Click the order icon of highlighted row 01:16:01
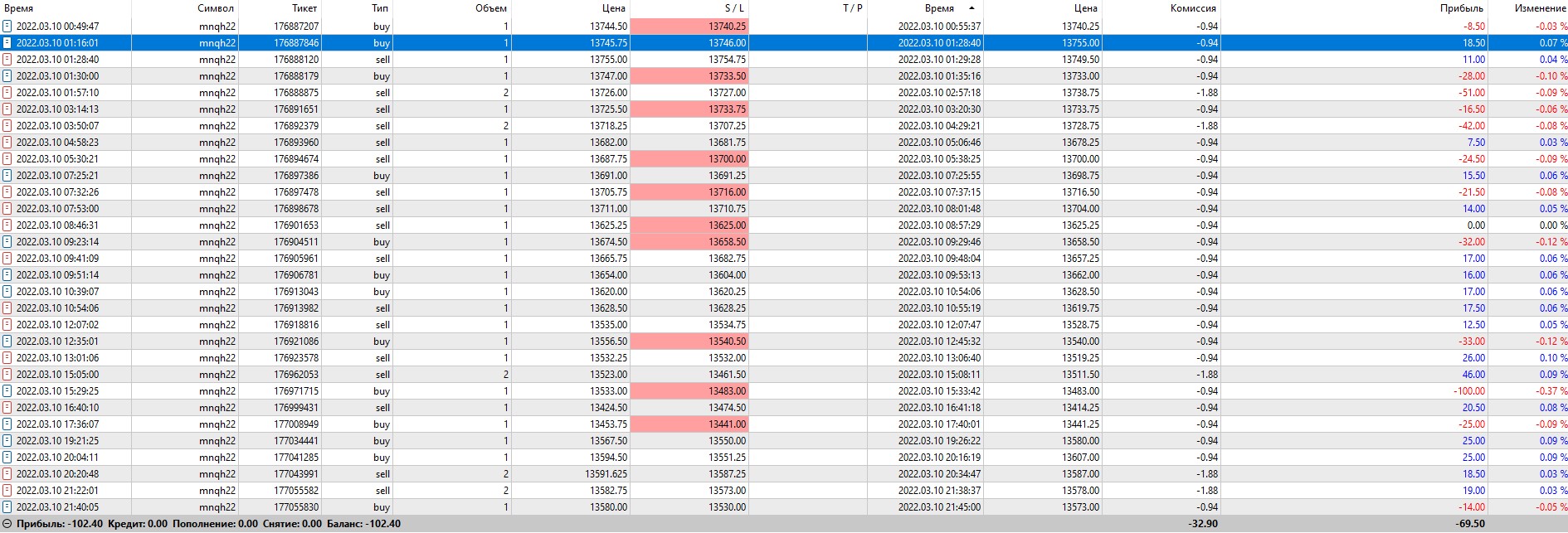 click(7, 43)
